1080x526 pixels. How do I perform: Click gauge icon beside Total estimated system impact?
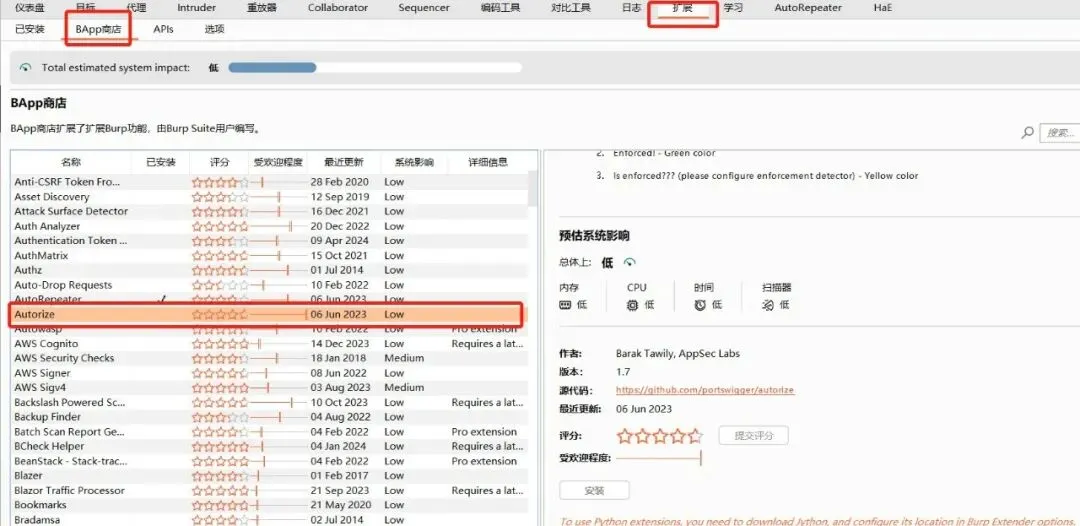[25, 67]
